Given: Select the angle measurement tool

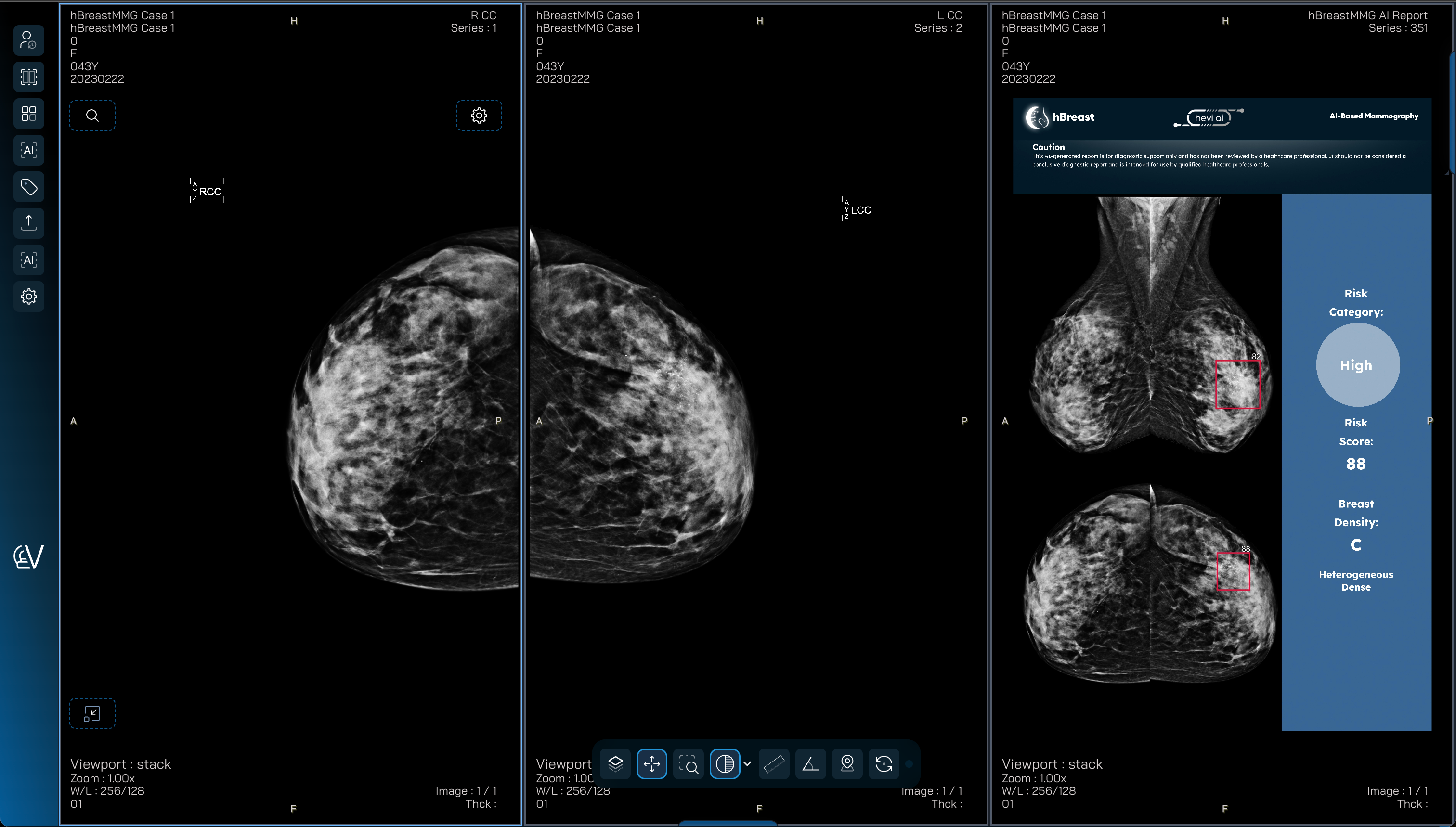Looking at the screenshot, I should pyautogui.click(x=810, y=764).
